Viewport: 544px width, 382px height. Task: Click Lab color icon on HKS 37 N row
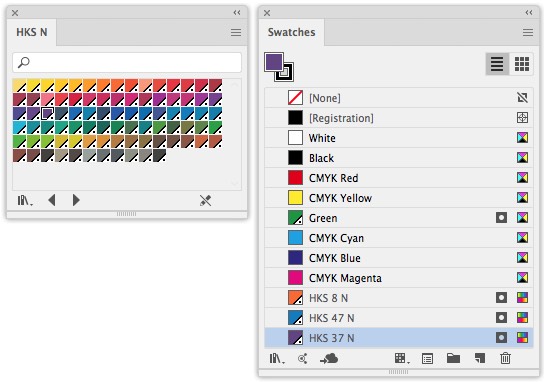point(522,338)
